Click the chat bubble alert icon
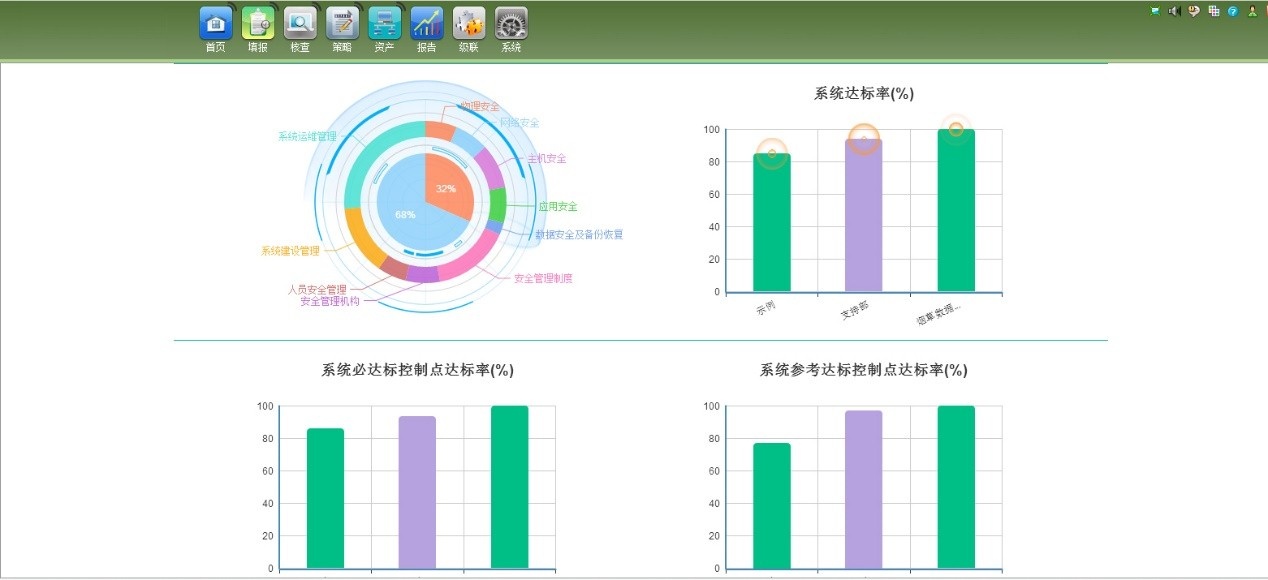This screenshot has width=1268, height=580. (1194, 11)
